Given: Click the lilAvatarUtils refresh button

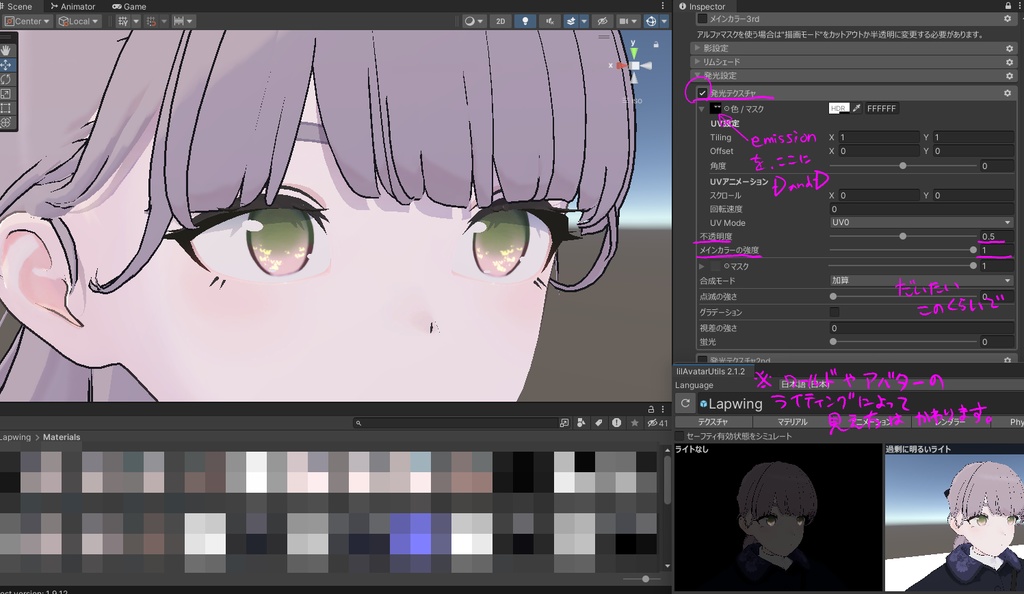Looking at the screenshot, I should click(x=685, y=403).
